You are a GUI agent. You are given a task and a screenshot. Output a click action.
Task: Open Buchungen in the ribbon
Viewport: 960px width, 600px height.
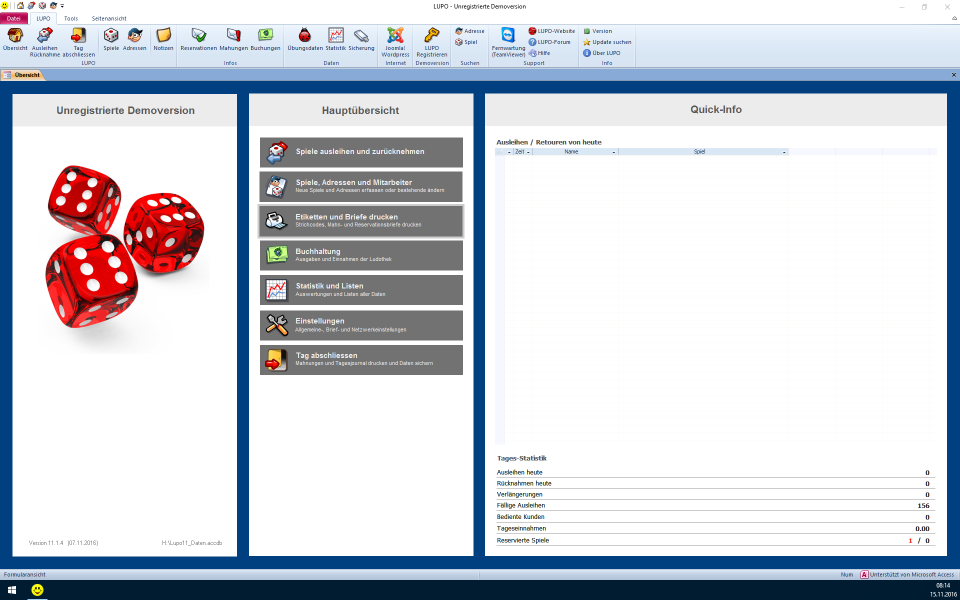265,39
